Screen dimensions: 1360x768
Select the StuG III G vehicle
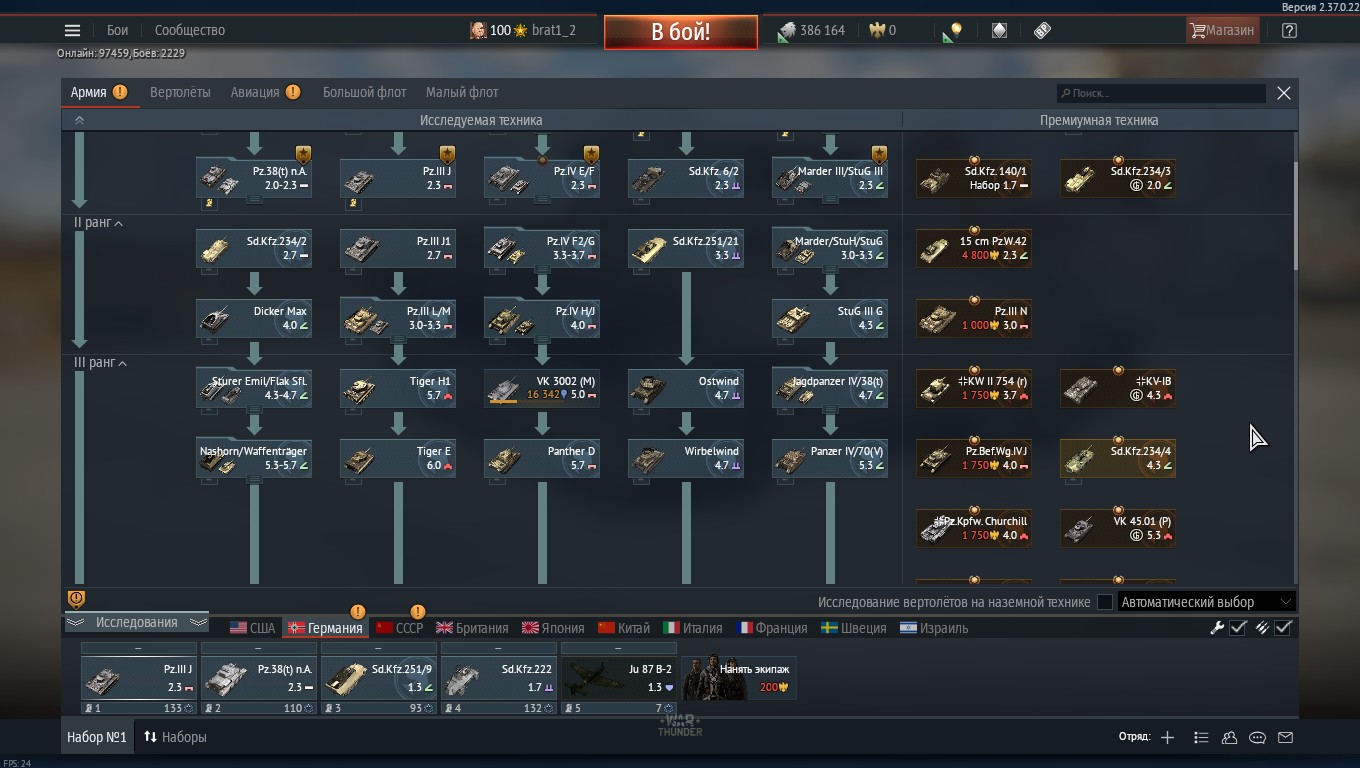coord(830,318)
